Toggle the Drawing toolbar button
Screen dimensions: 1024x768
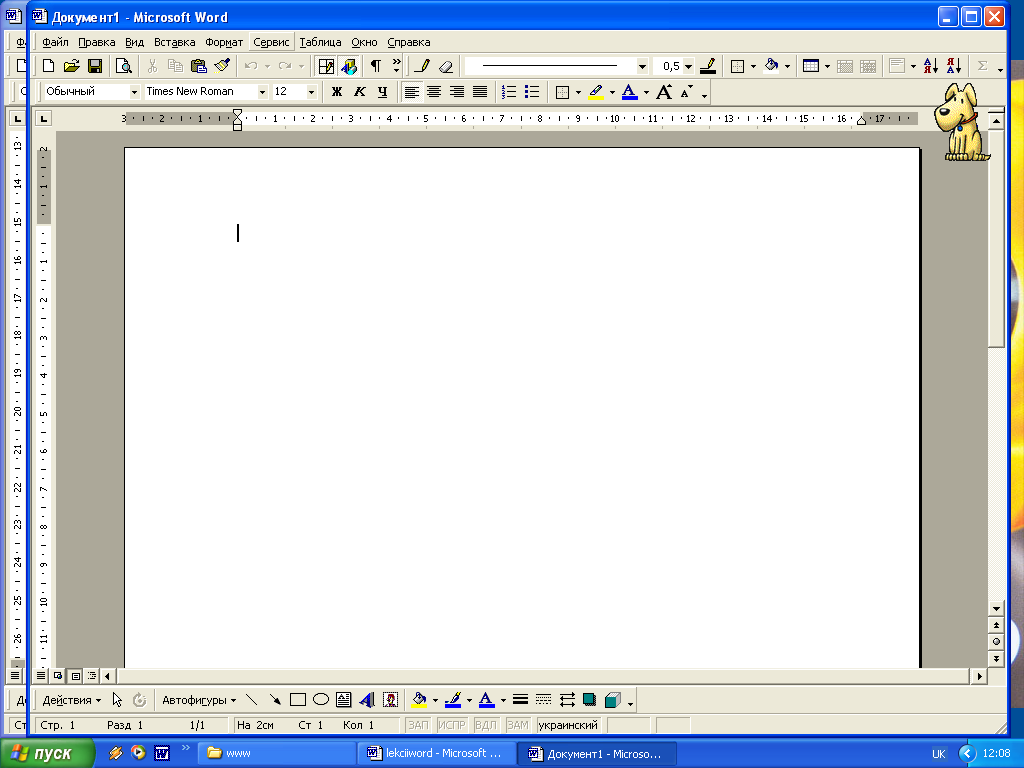349,66
